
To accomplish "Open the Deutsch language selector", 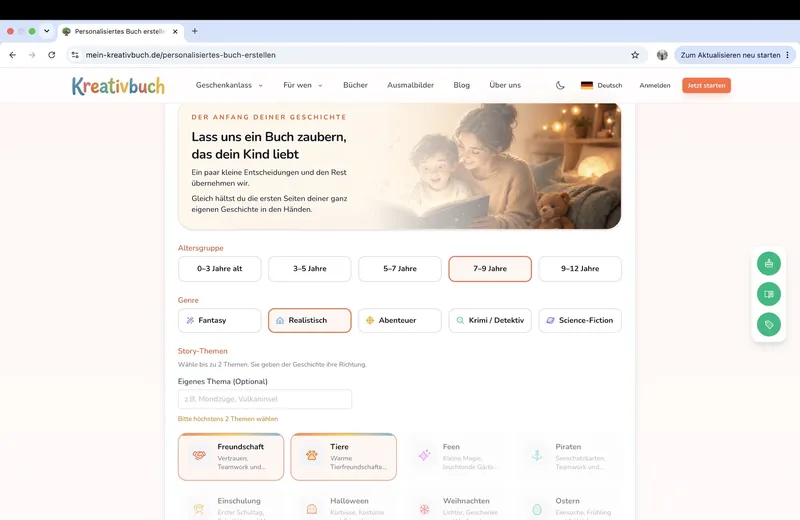I will click(x=602, y=85).
